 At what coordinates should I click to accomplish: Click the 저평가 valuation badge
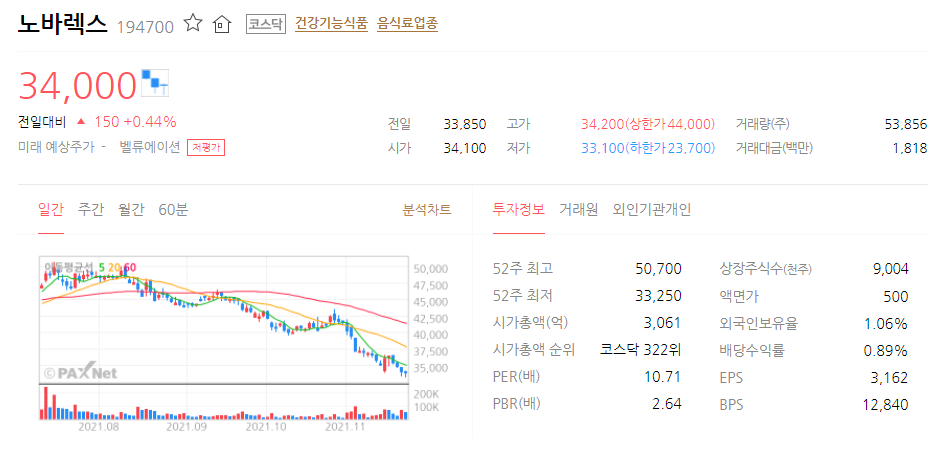206,148
